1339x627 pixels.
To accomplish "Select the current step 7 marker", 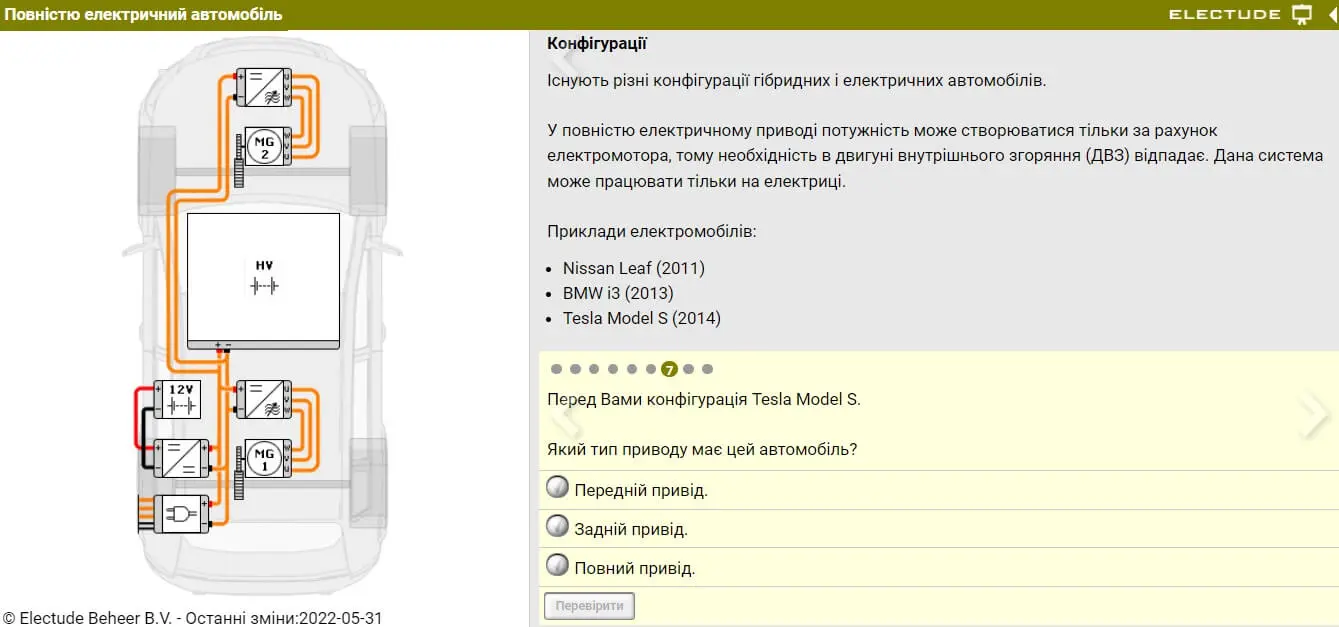I will 670,369.
